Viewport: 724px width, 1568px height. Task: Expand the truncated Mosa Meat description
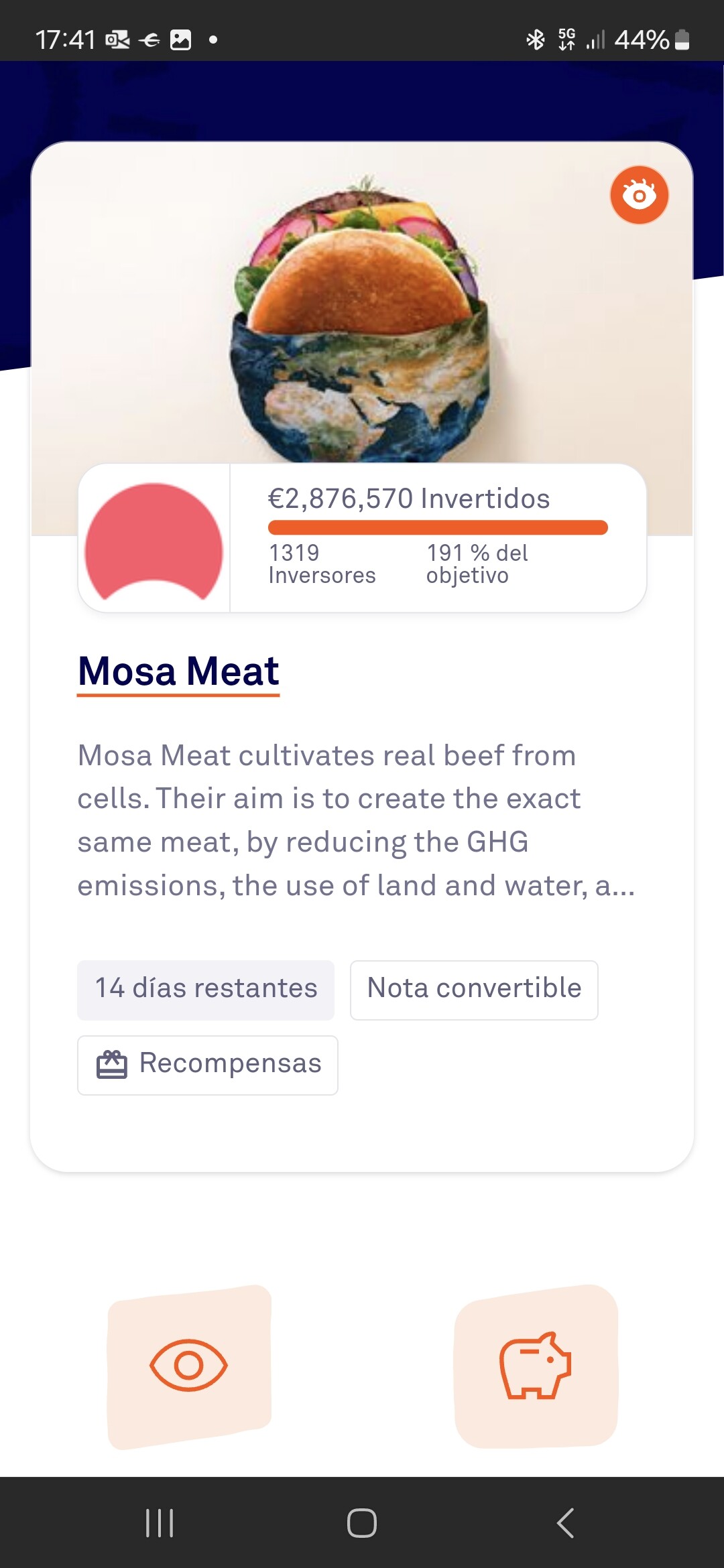click(x=355, y=820)
